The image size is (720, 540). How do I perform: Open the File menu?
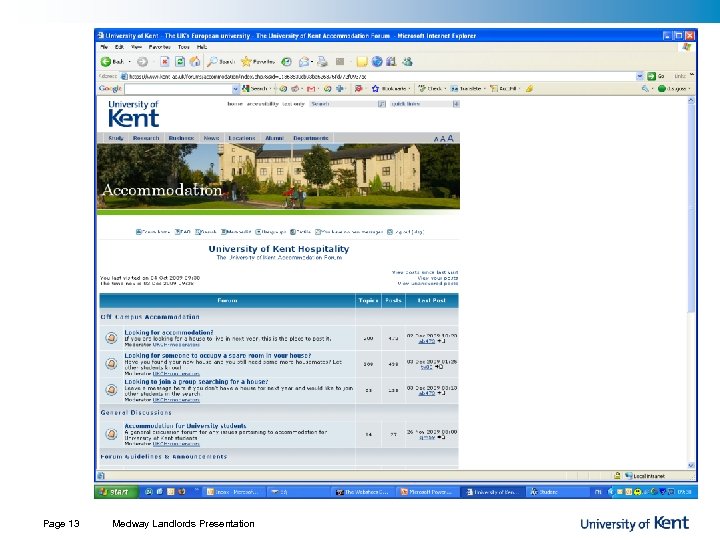pos(104,47)
